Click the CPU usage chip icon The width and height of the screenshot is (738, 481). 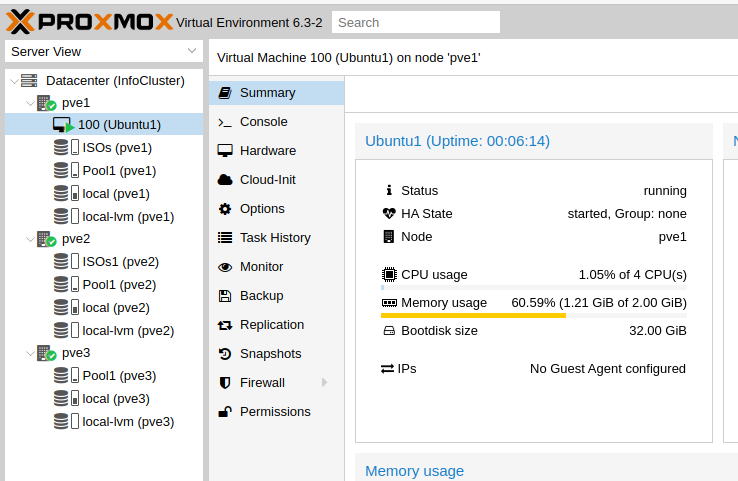point(389,274)
